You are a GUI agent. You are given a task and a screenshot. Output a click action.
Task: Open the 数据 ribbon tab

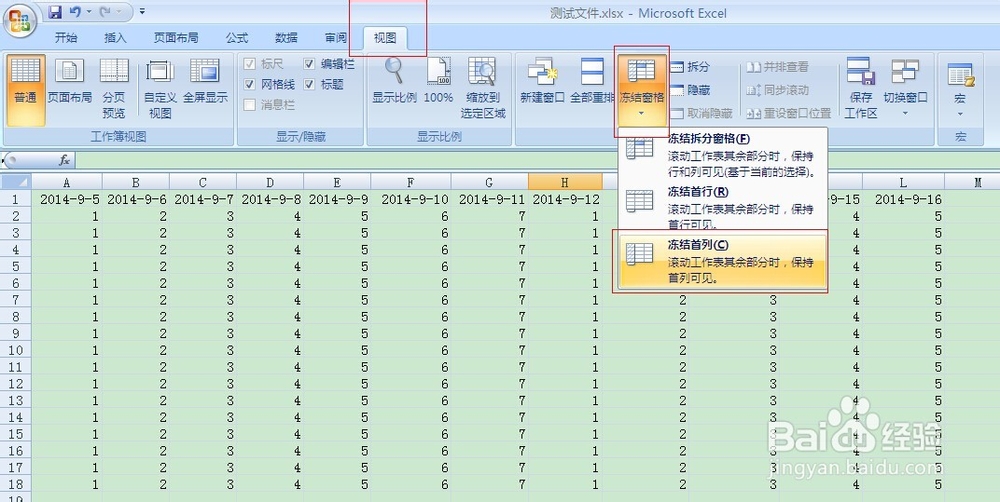coord(286,38)
